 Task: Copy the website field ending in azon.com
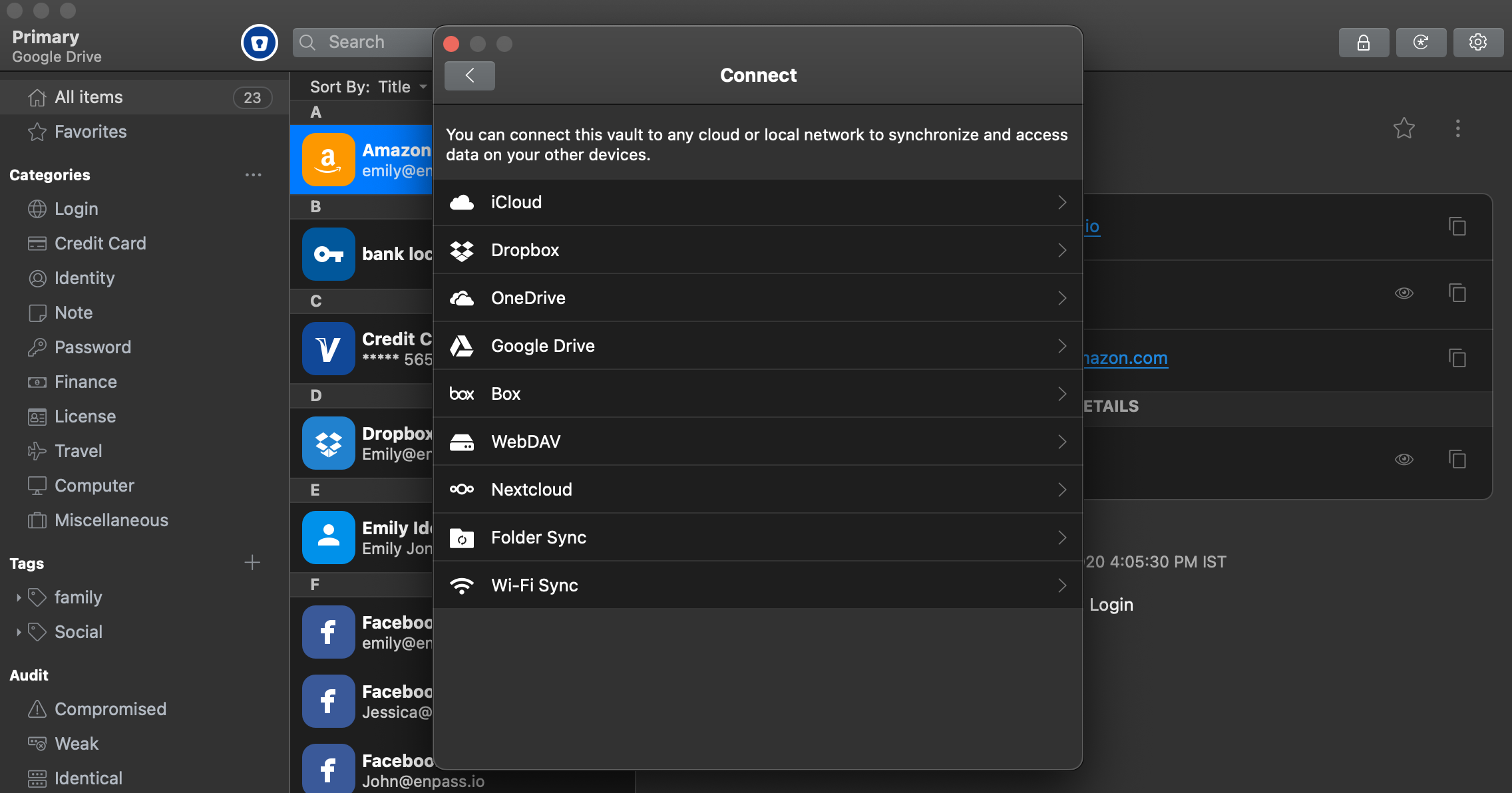point(1457,359)
